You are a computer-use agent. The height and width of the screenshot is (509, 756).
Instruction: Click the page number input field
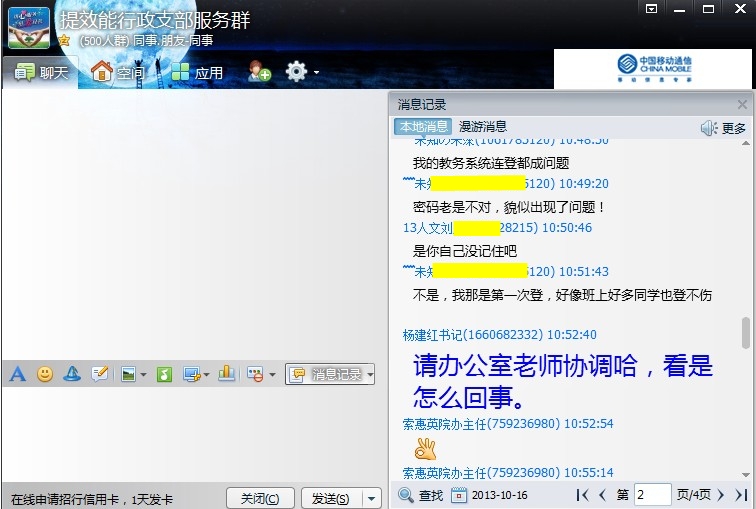coord(652,495)
